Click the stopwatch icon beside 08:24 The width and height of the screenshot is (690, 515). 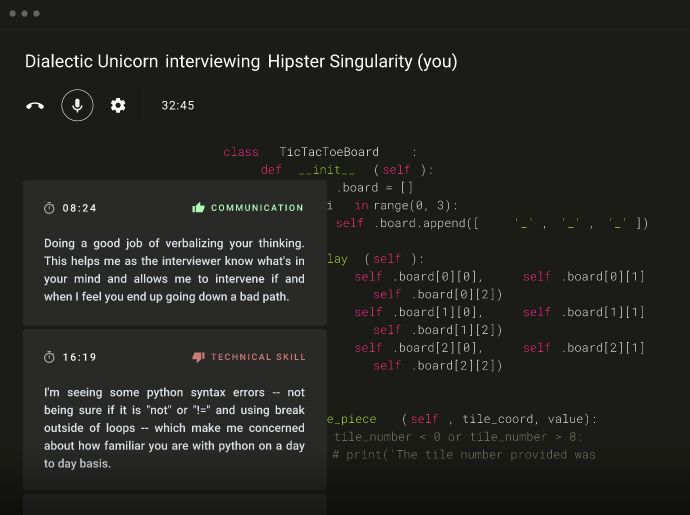49,208
